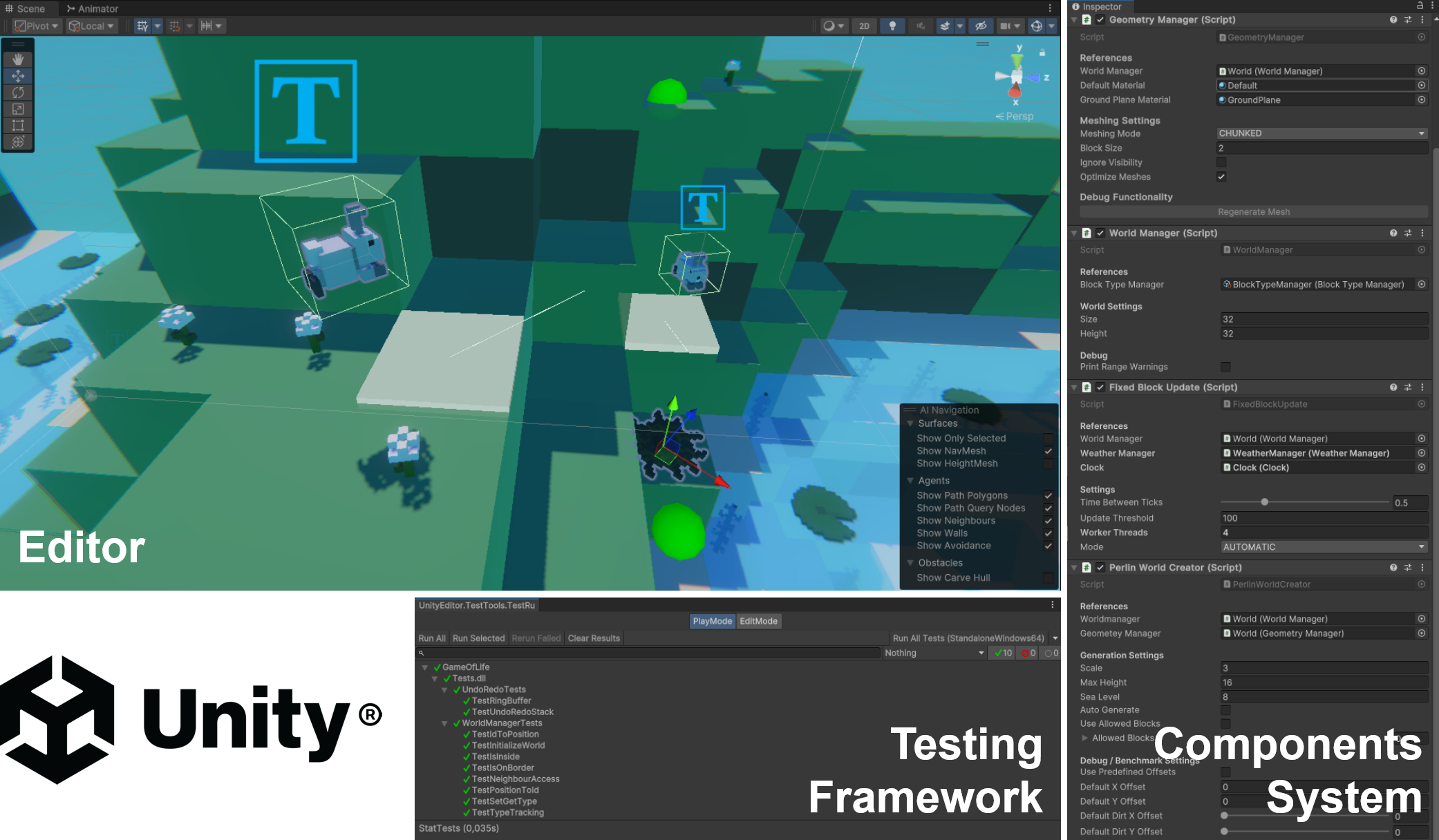The image size is (1439, 840).
Task: Open Meshing Mode CHUNKED dropdown
Action: click(1322, 133)
